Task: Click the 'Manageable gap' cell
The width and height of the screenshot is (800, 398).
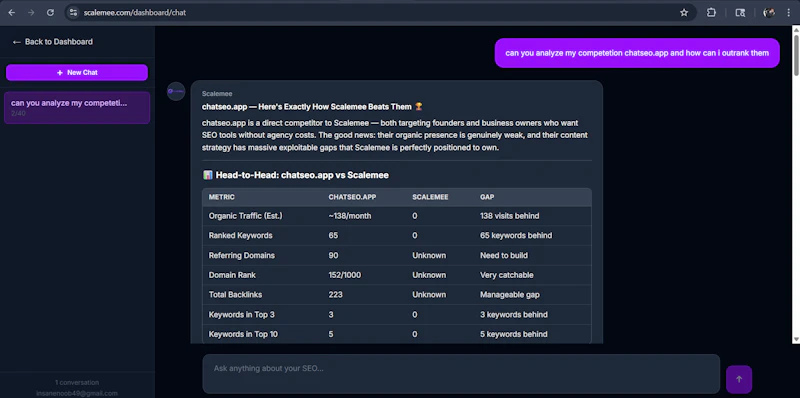Action: [510, 294]
